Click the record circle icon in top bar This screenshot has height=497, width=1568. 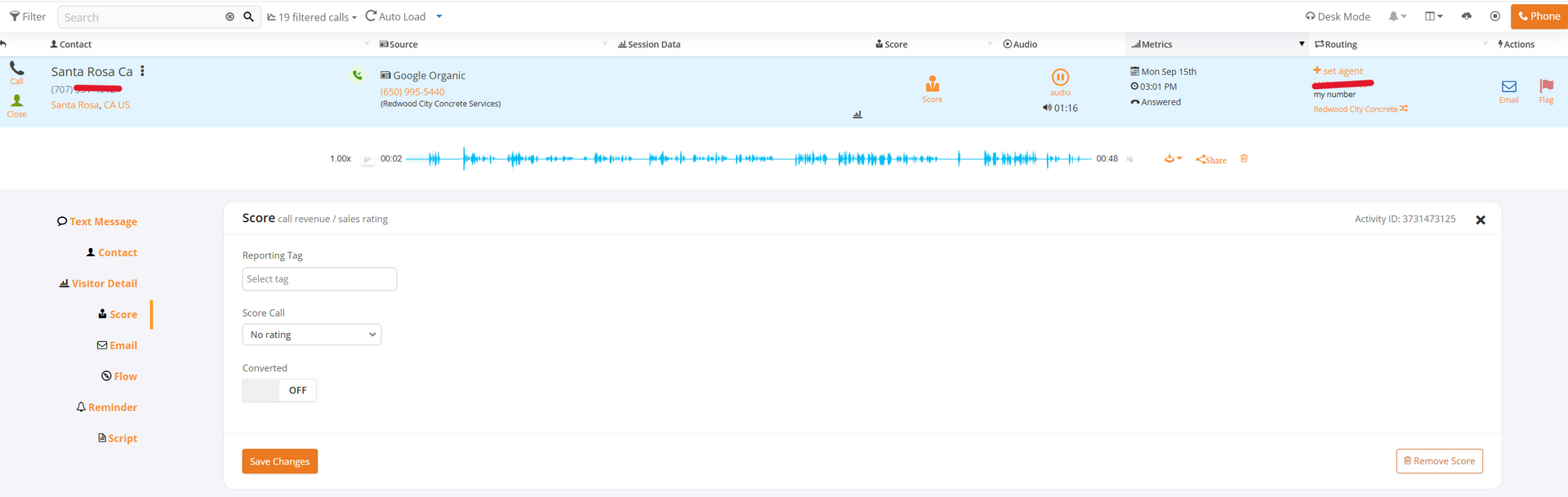tap(1495, 16)
